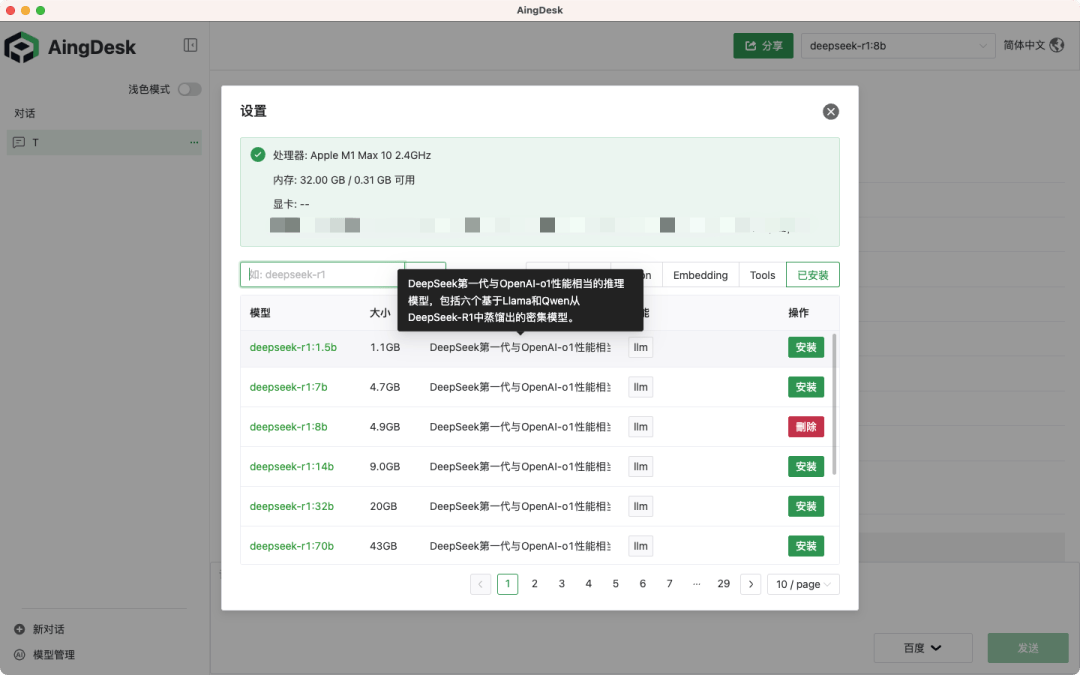Click the 操作 column header
Screen dimensions: 1080x675
click(798, 313)
